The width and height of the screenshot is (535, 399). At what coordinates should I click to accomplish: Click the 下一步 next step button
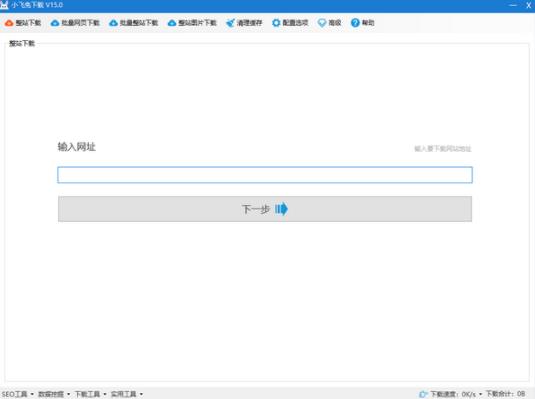point(265,209)
